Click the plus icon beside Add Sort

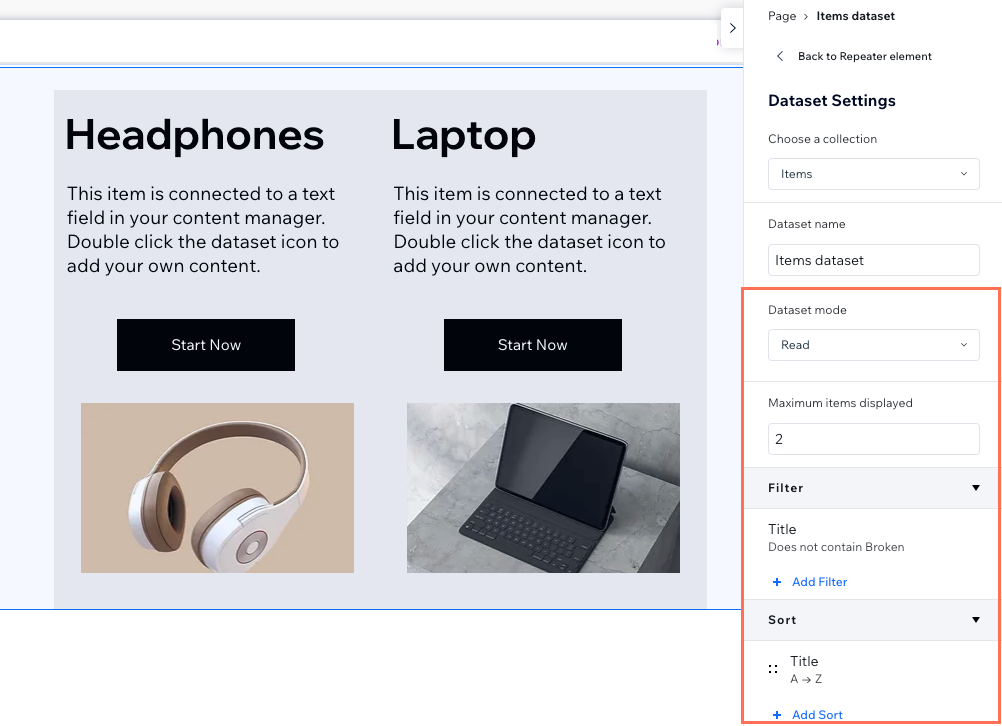(x=776, y=715)
